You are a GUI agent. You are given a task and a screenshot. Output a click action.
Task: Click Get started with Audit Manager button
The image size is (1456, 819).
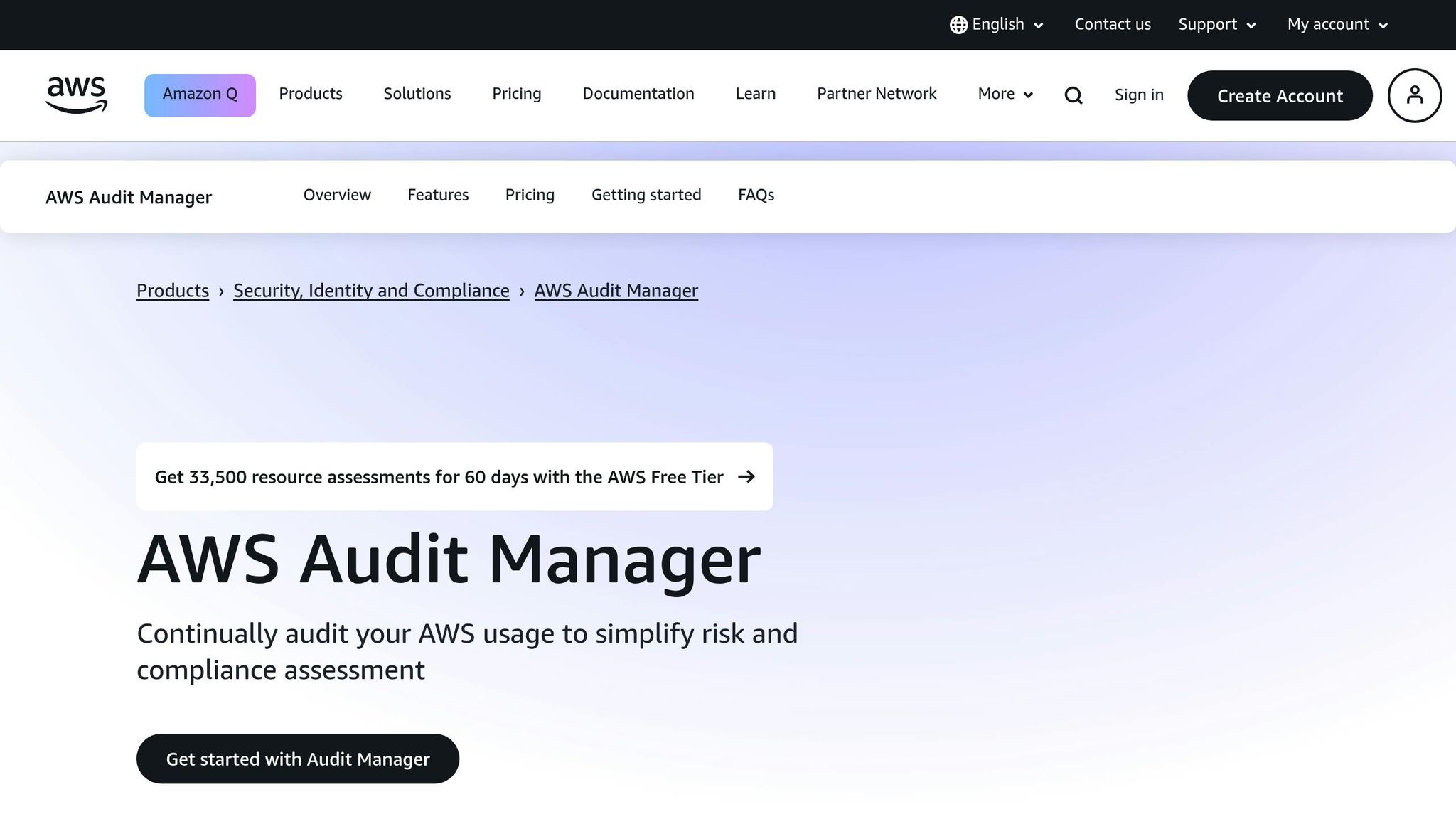pos(298,759)
